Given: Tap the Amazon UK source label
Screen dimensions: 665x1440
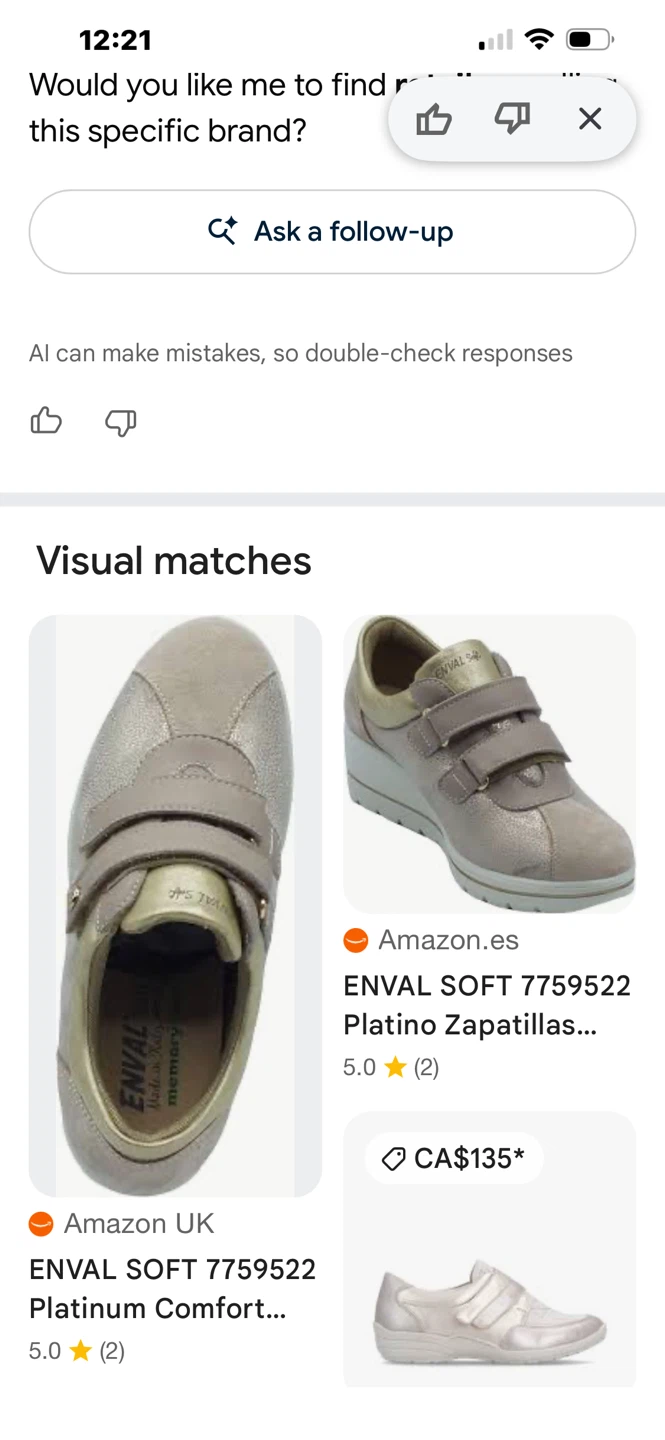Looking at the screenshot, I should click(x=139, y=1223).
